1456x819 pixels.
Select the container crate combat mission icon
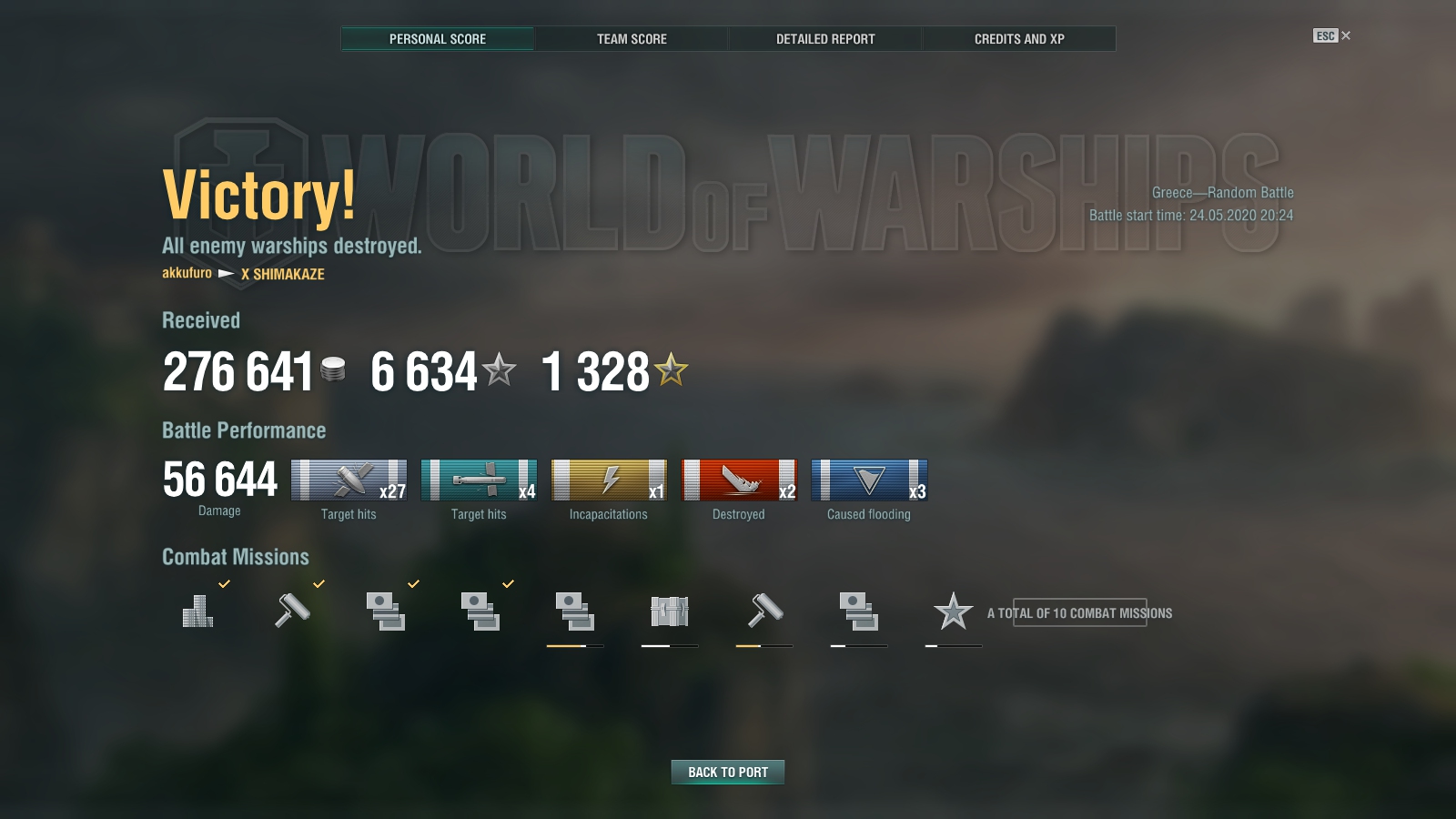tap(670, 611)
